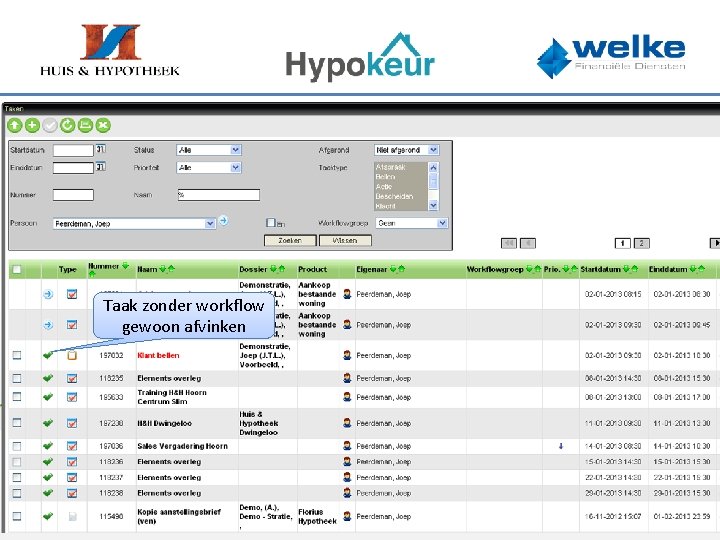
Task: Click the type icon of Klant bellen
Action: (72, 355)
